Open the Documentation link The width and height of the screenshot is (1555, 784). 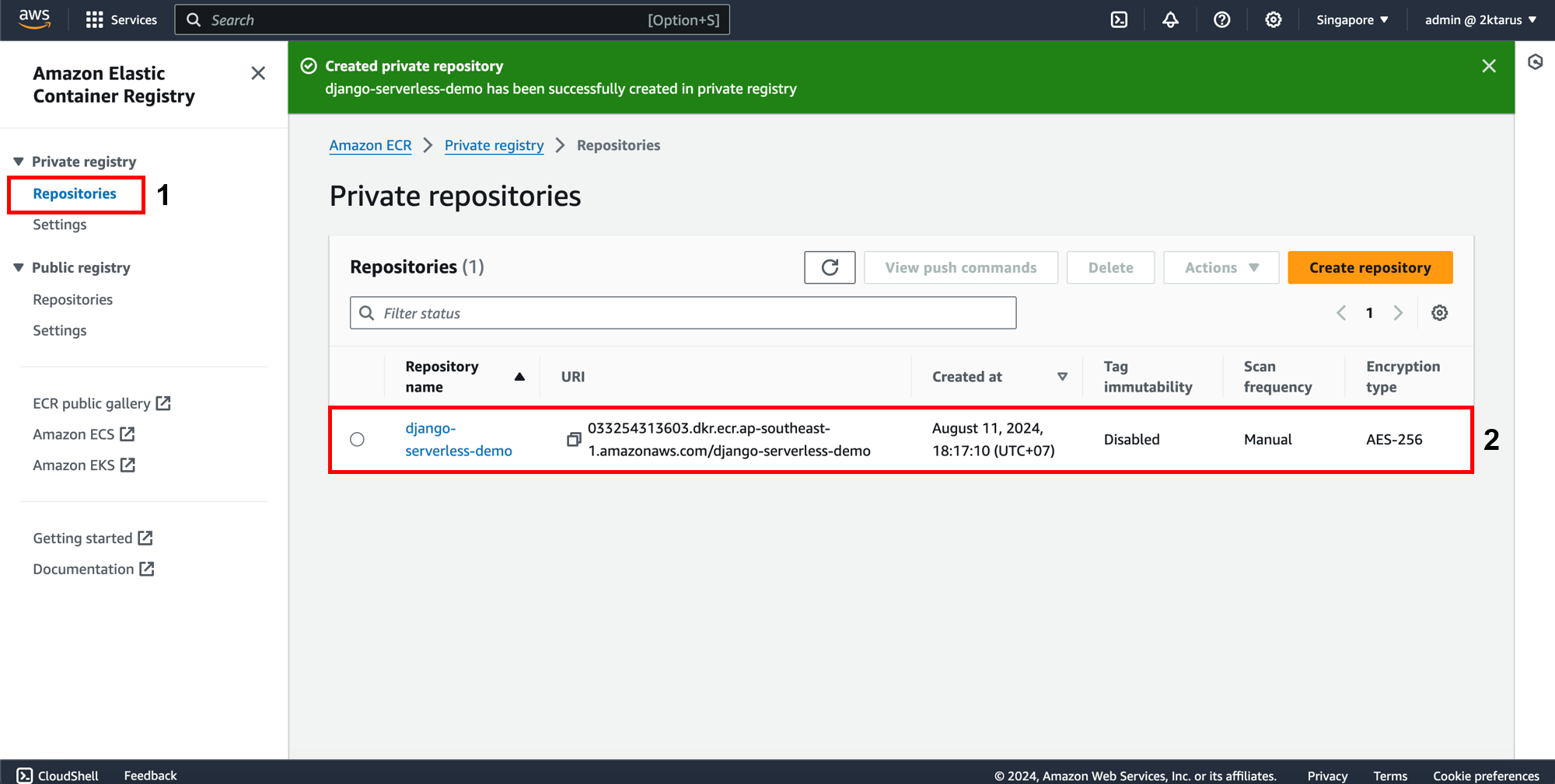pos(93,570)
